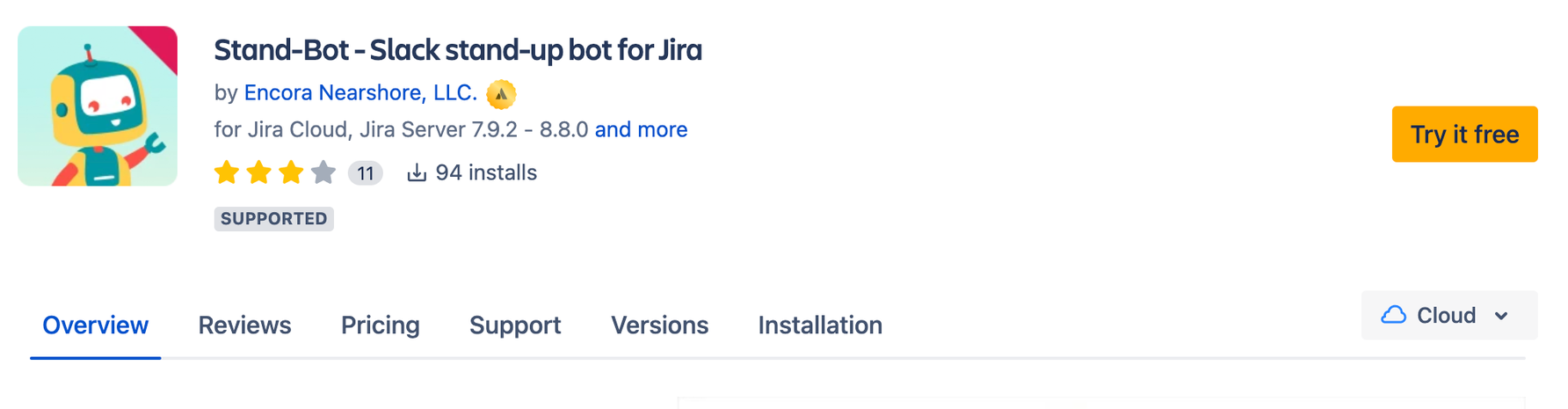This screenshot has width=1568, height=409.
Task: Click the download installs icon
Action: point(417,172)
